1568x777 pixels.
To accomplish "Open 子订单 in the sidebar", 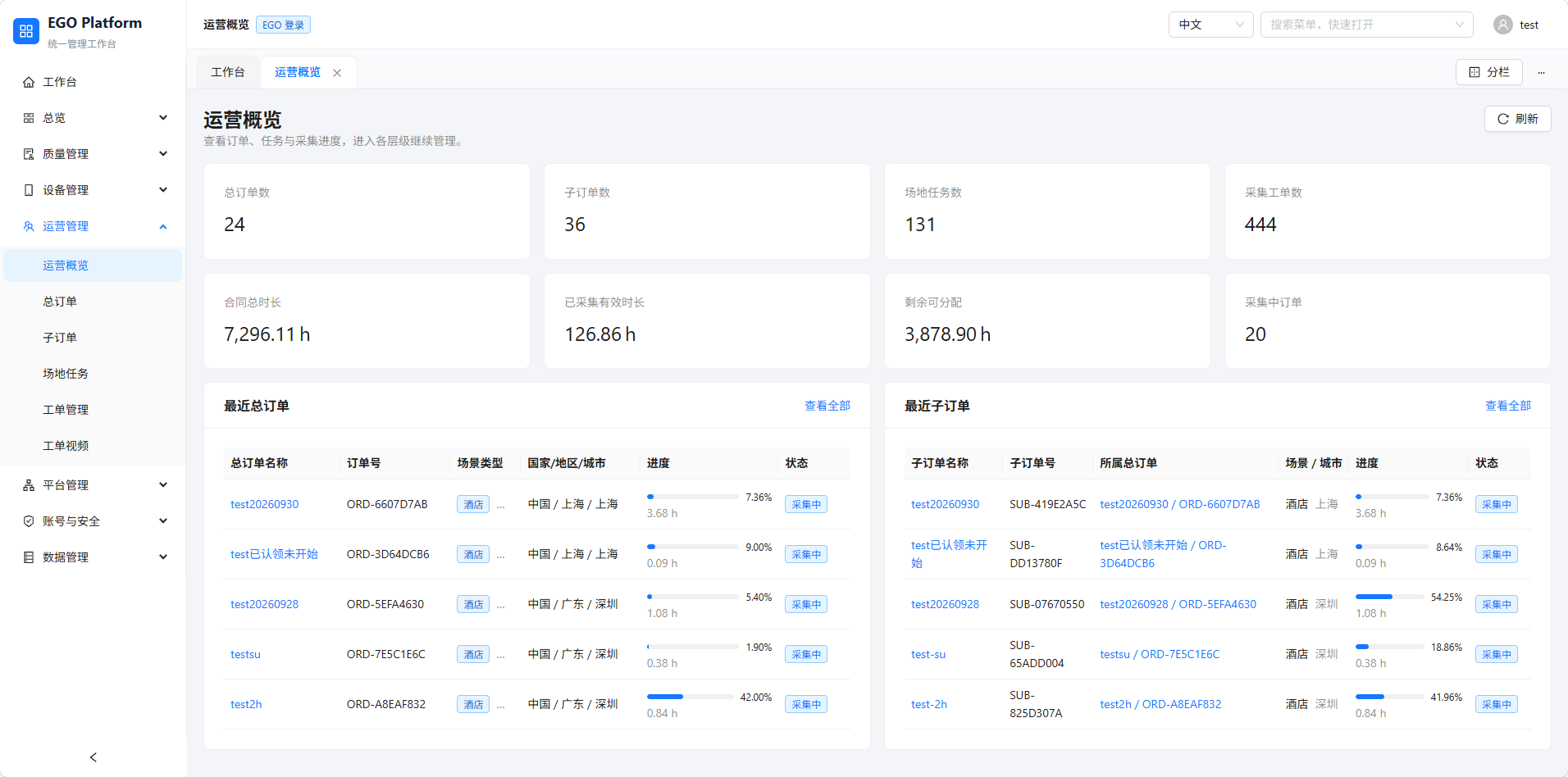I will point(93,338).
